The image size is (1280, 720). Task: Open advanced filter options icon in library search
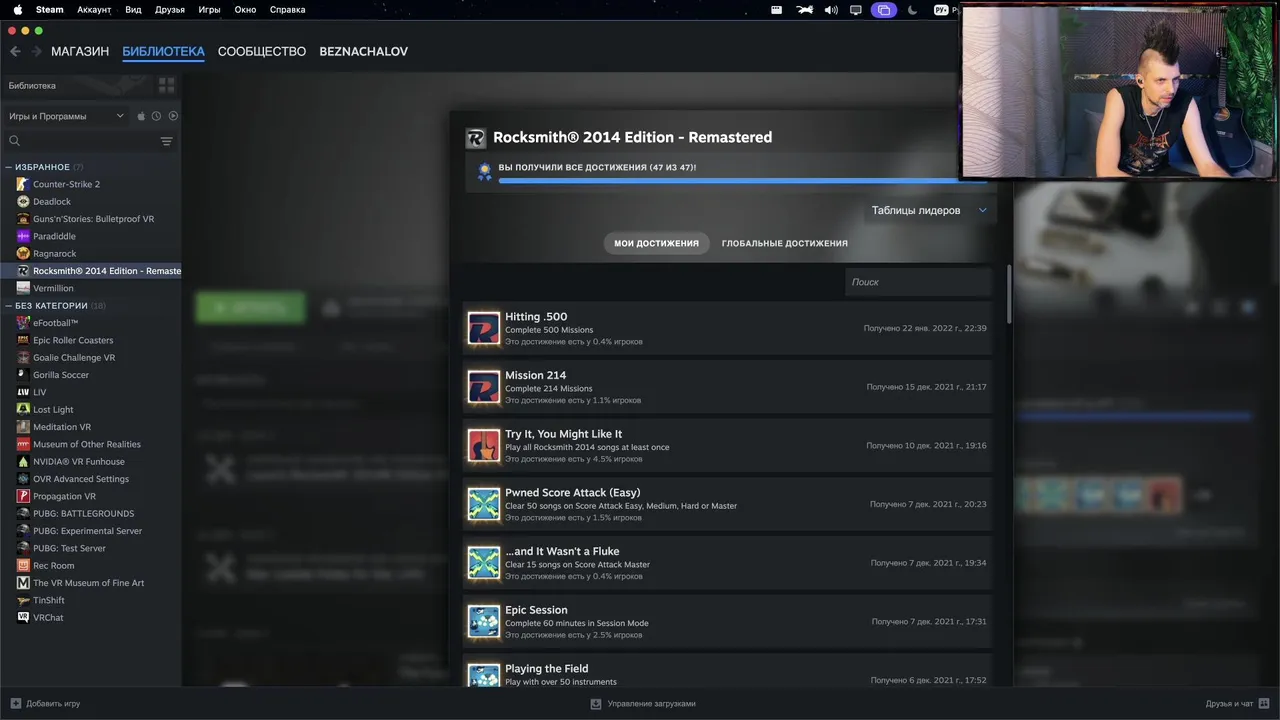[x=166, y=141]
